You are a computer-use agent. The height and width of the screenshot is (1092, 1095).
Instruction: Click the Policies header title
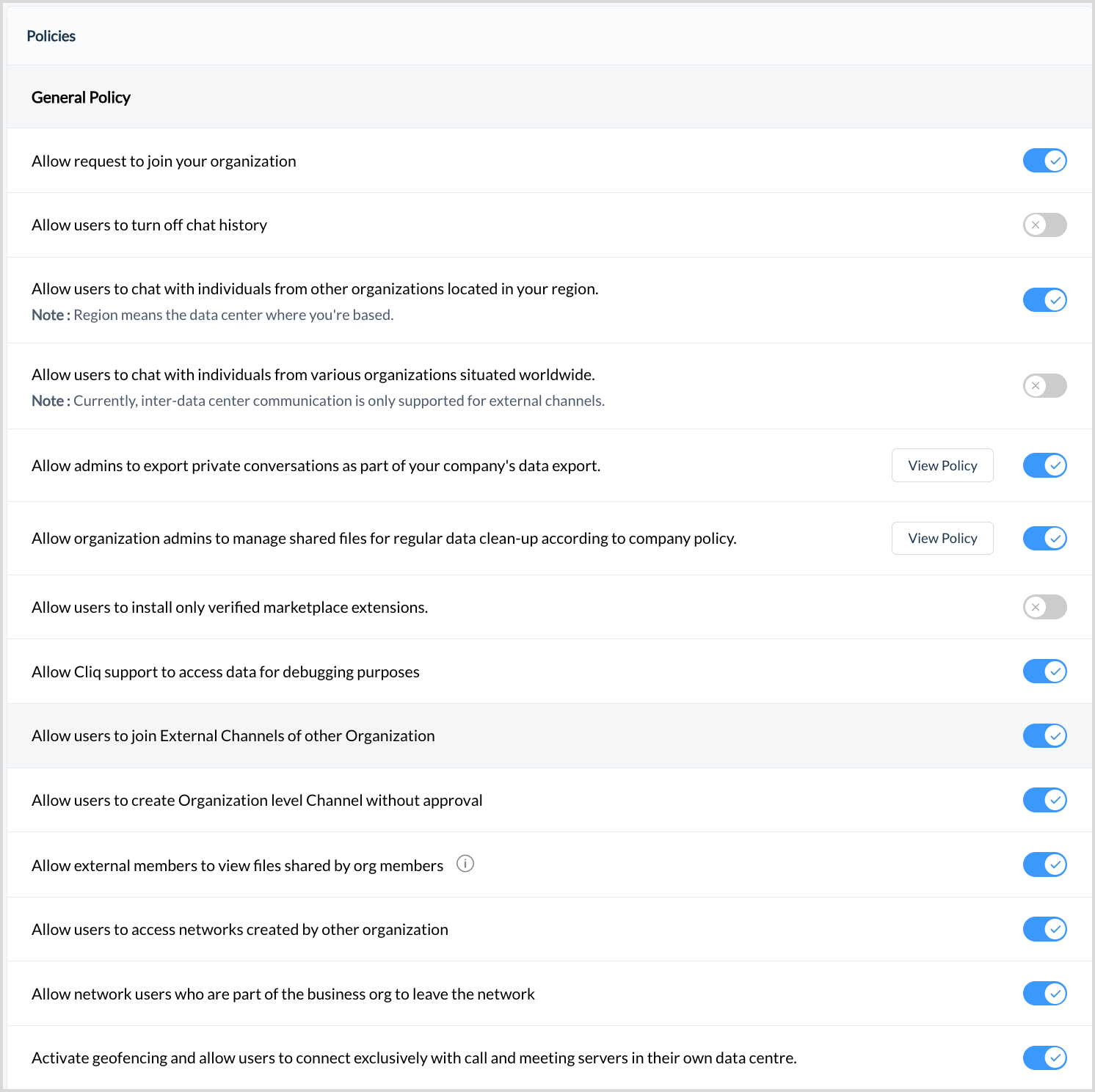51,36
